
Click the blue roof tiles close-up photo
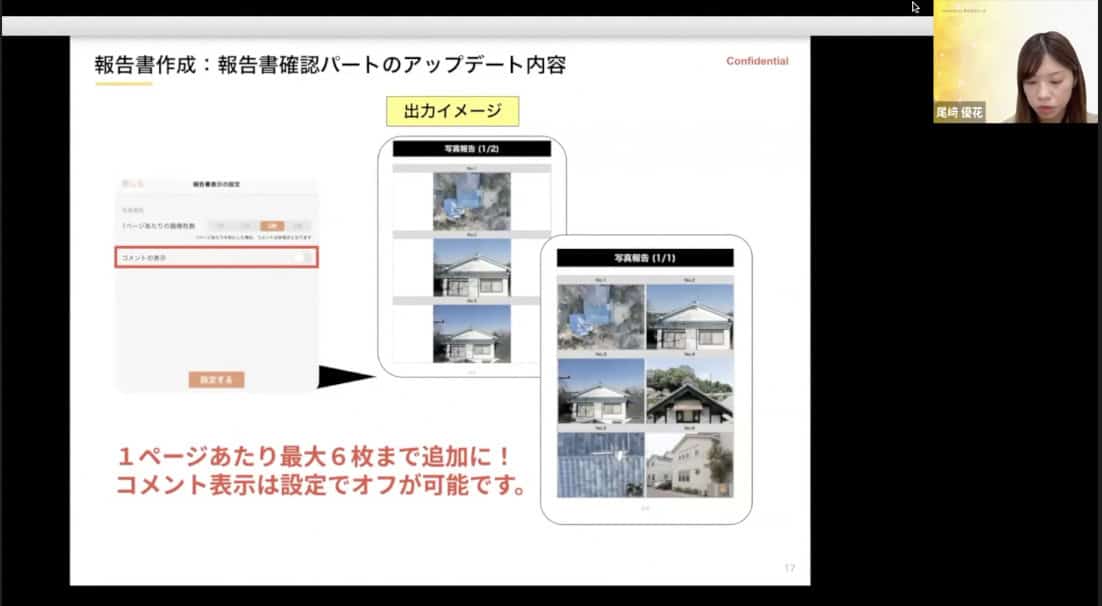coord(600,463)
